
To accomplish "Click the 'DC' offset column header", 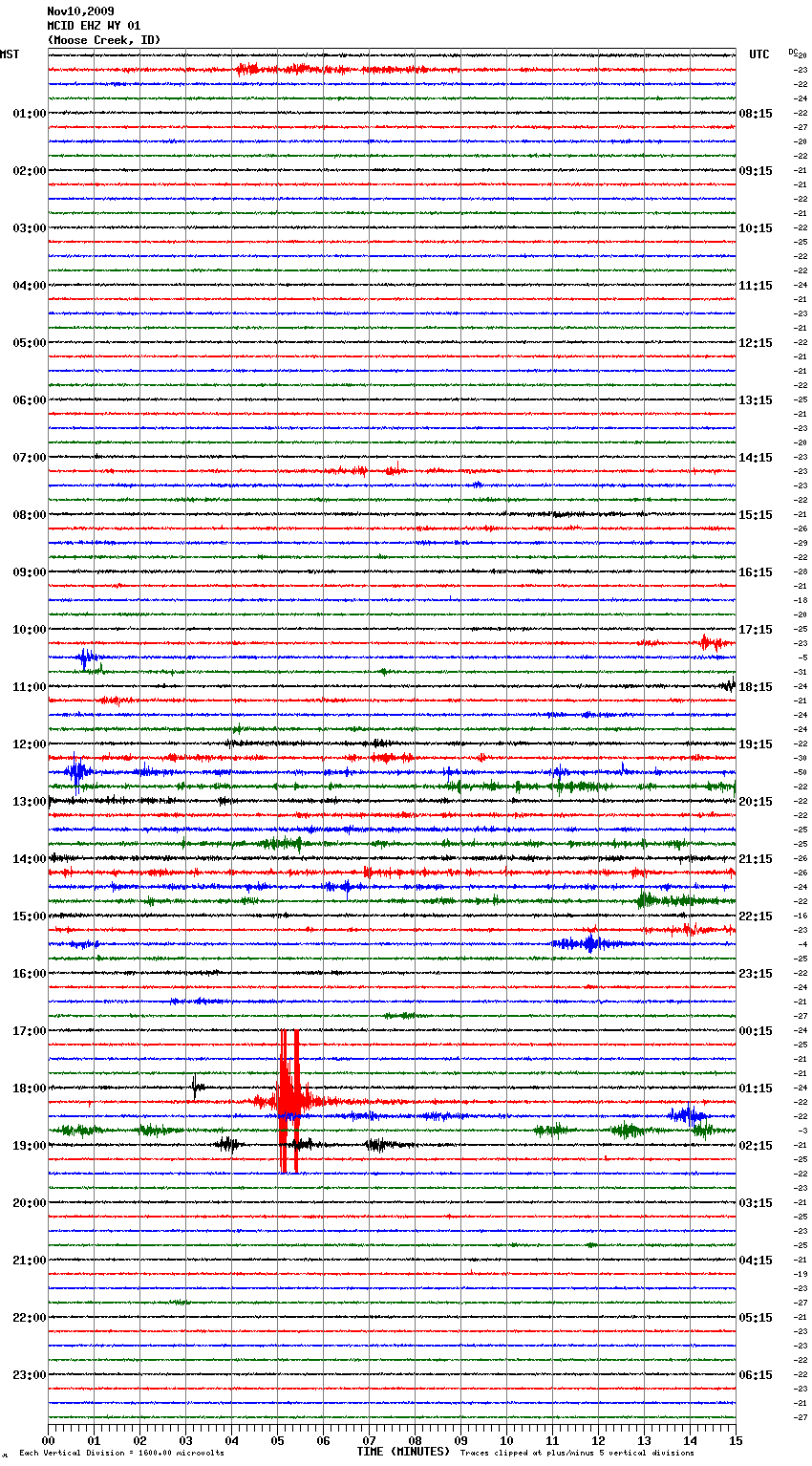I will [x=793, y=52].
